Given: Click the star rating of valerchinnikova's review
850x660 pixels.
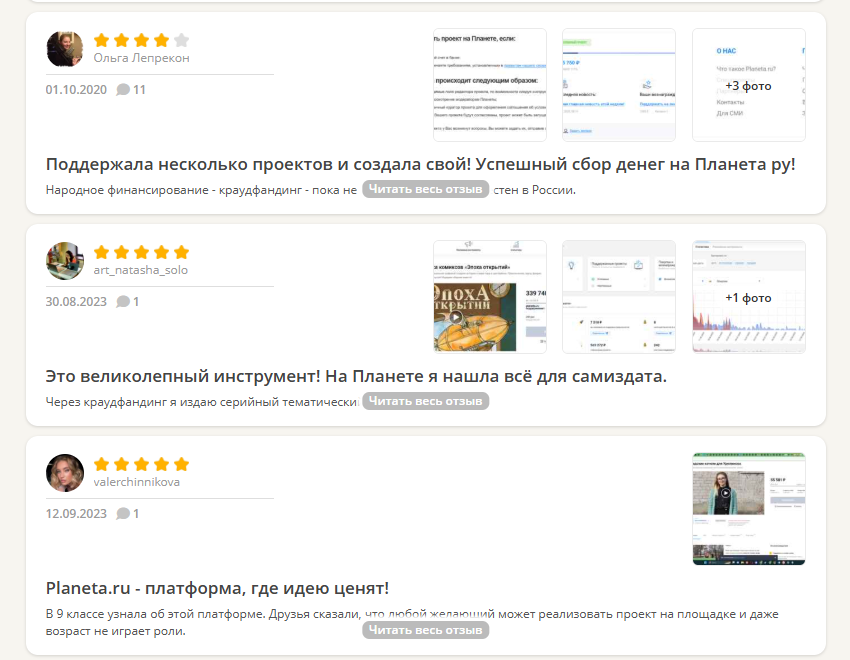Looking at the screenshot, I should (x=141, y=464).
